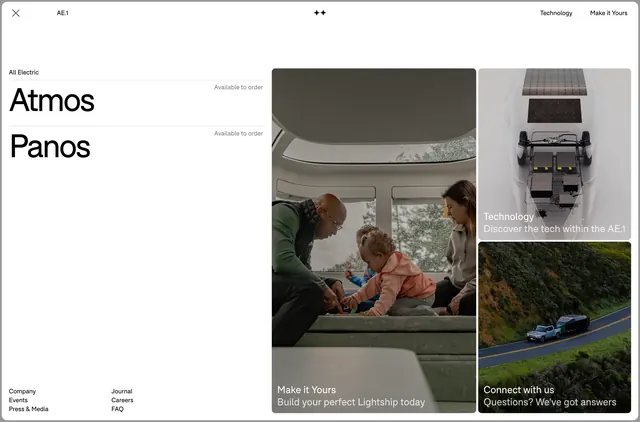Open the FAQ link
Screen dimensions: 640x422
tap(117, 409)
